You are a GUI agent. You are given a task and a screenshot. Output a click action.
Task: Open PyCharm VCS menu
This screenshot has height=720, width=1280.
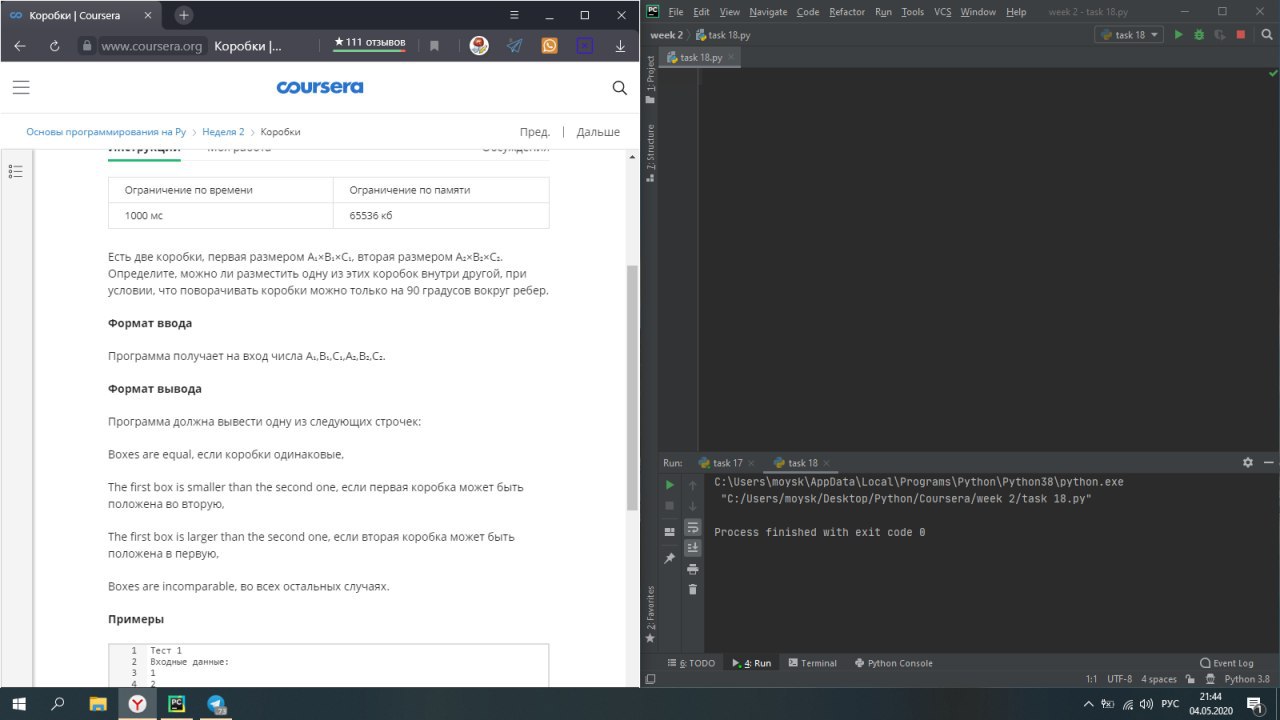pos(943,12)
